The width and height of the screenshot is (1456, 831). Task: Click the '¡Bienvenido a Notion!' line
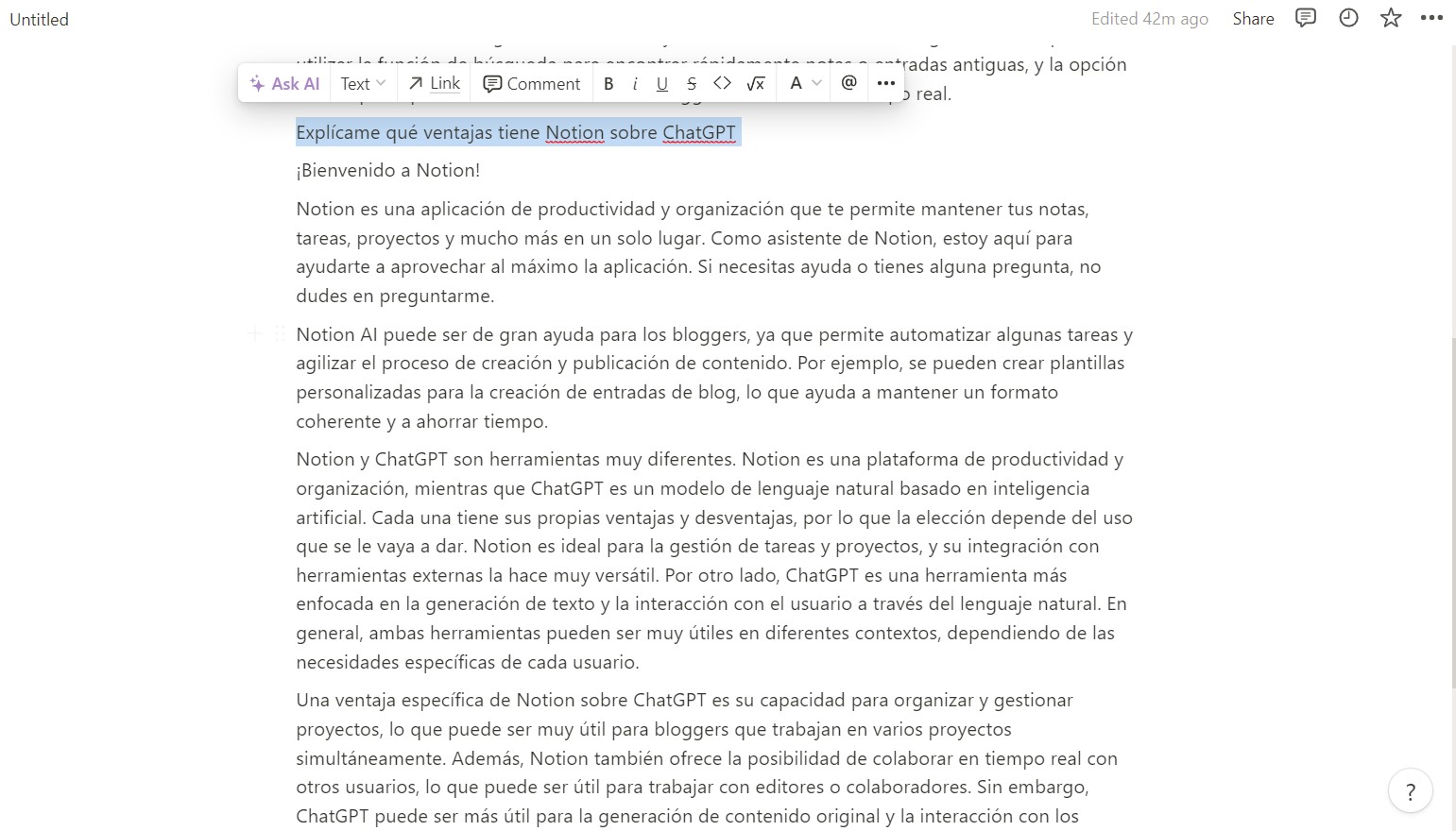[388, 170]
